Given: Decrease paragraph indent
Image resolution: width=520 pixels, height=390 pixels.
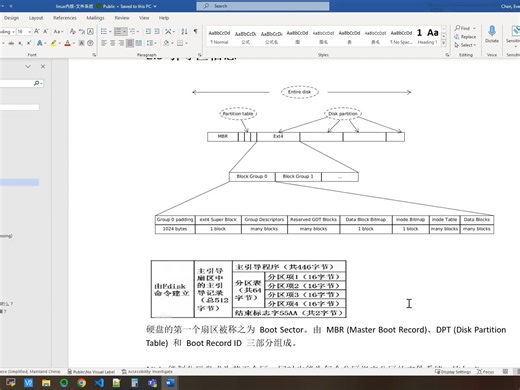Looking at the screenshot, I should [x=148, y=31].
